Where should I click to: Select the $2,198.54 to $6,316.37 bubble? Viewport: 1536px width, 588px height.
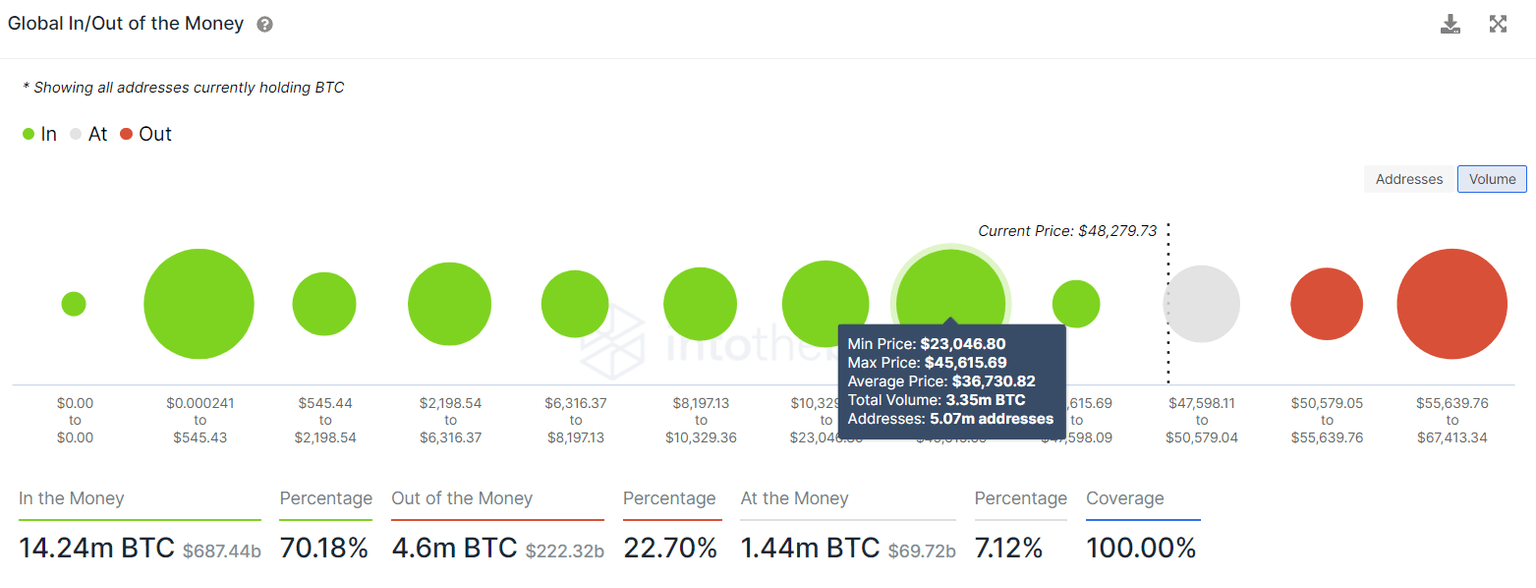450,304
